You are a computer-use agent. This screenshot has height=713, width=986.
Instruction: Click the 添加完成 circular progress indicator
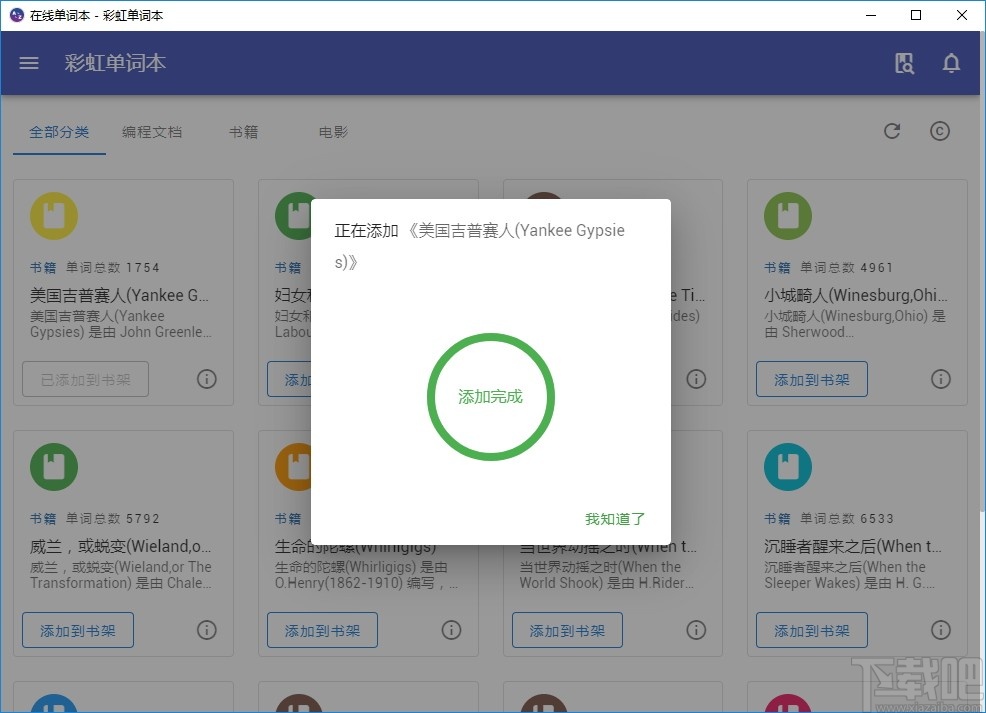pos(491,397)
